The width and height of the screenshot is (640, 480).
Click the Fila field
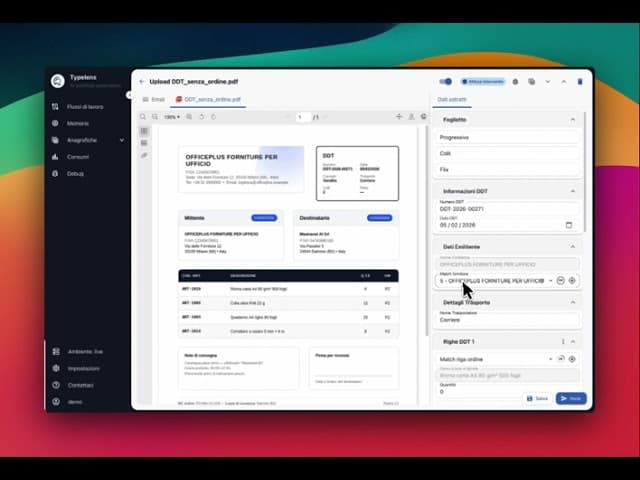tap(507, 169)
